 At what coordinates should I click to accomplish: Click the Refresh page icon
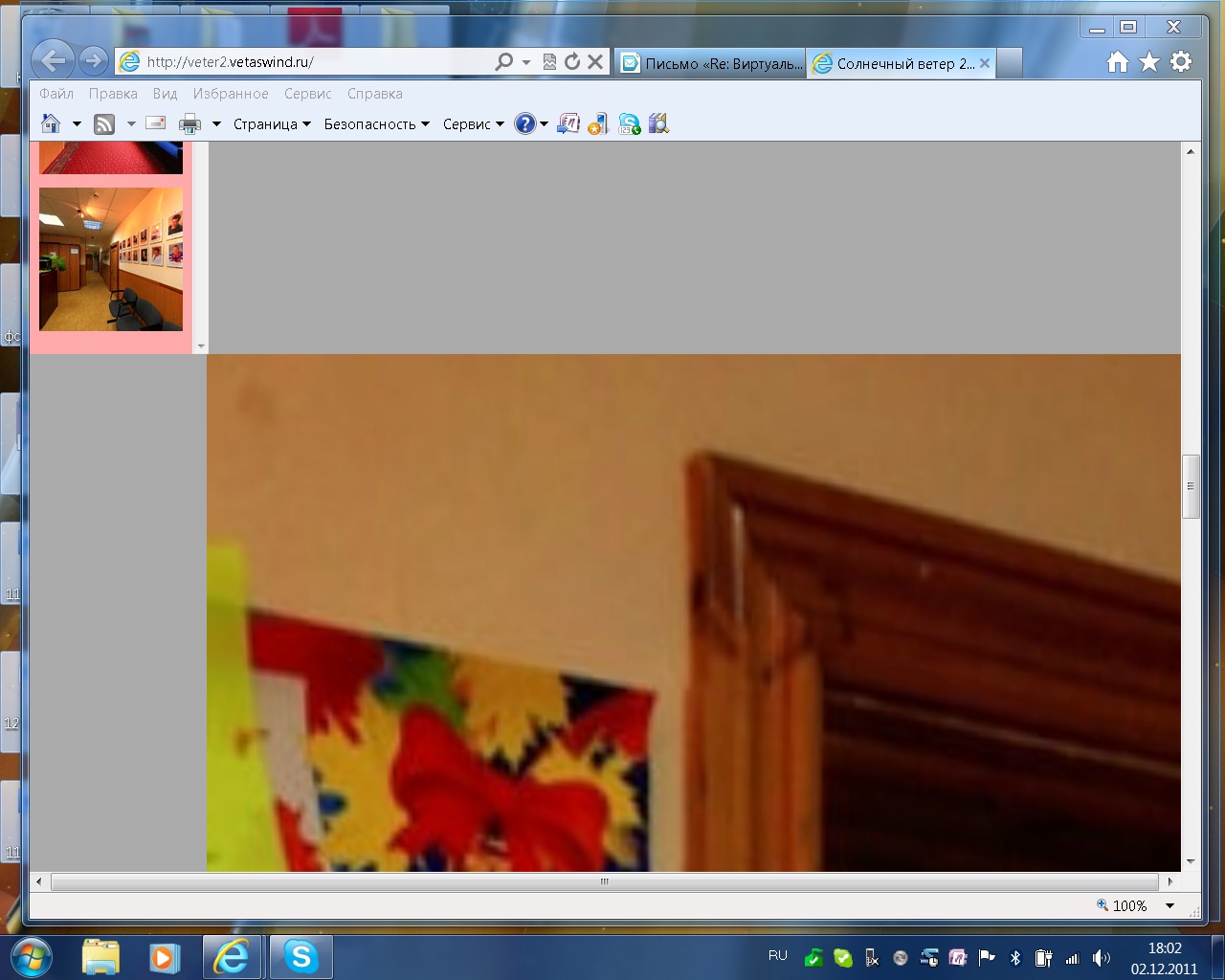tap(572, 62)
